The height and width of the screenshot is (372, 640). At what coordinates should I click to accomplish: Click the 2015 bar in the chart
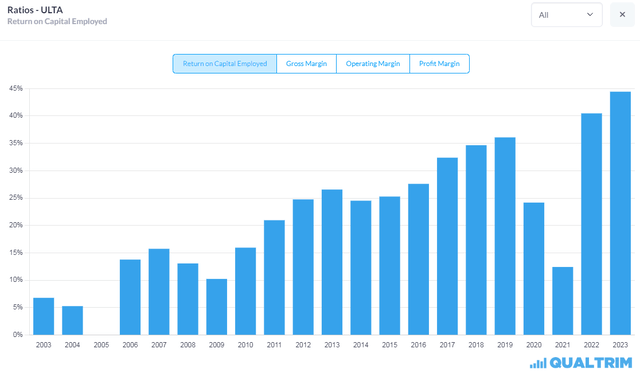pyautogui.click(x=390, y=266)
